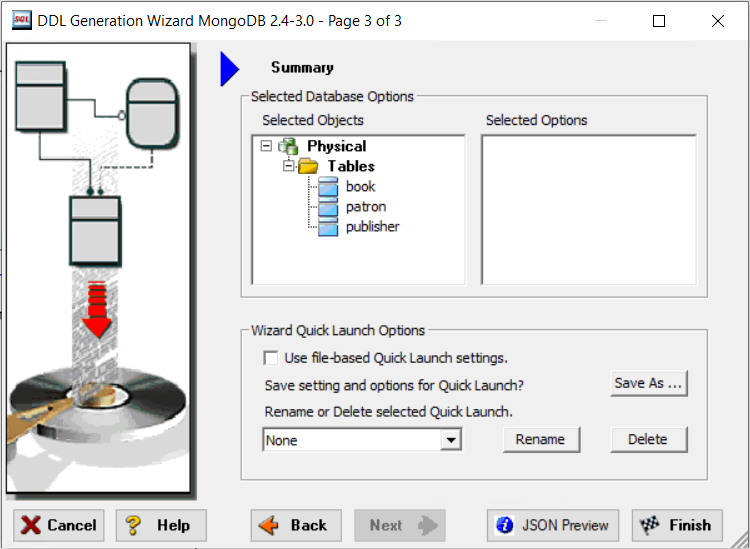Collapse the Physical tree node

266,145
